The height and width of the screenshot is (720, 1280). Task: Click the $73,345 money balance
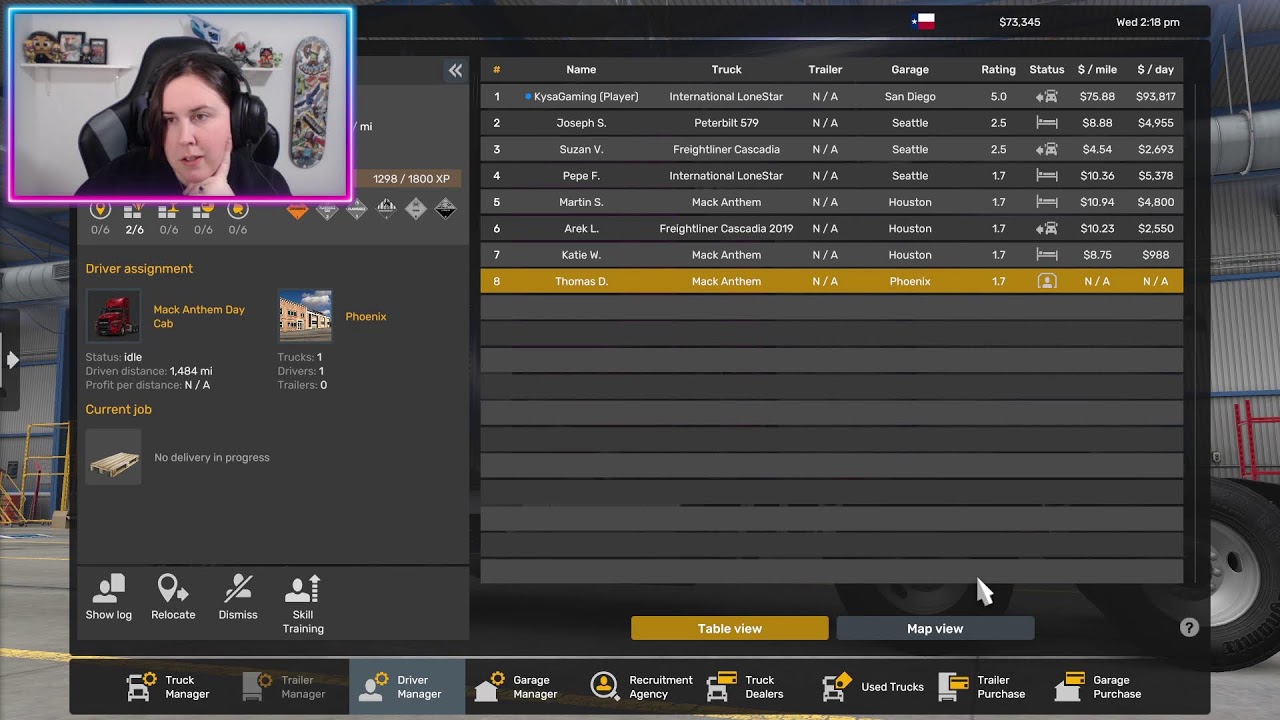point(1019,22)
